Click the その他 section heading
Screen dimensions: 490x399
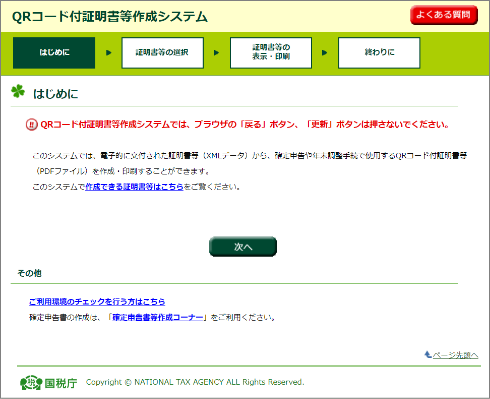[x=29, y=273]
